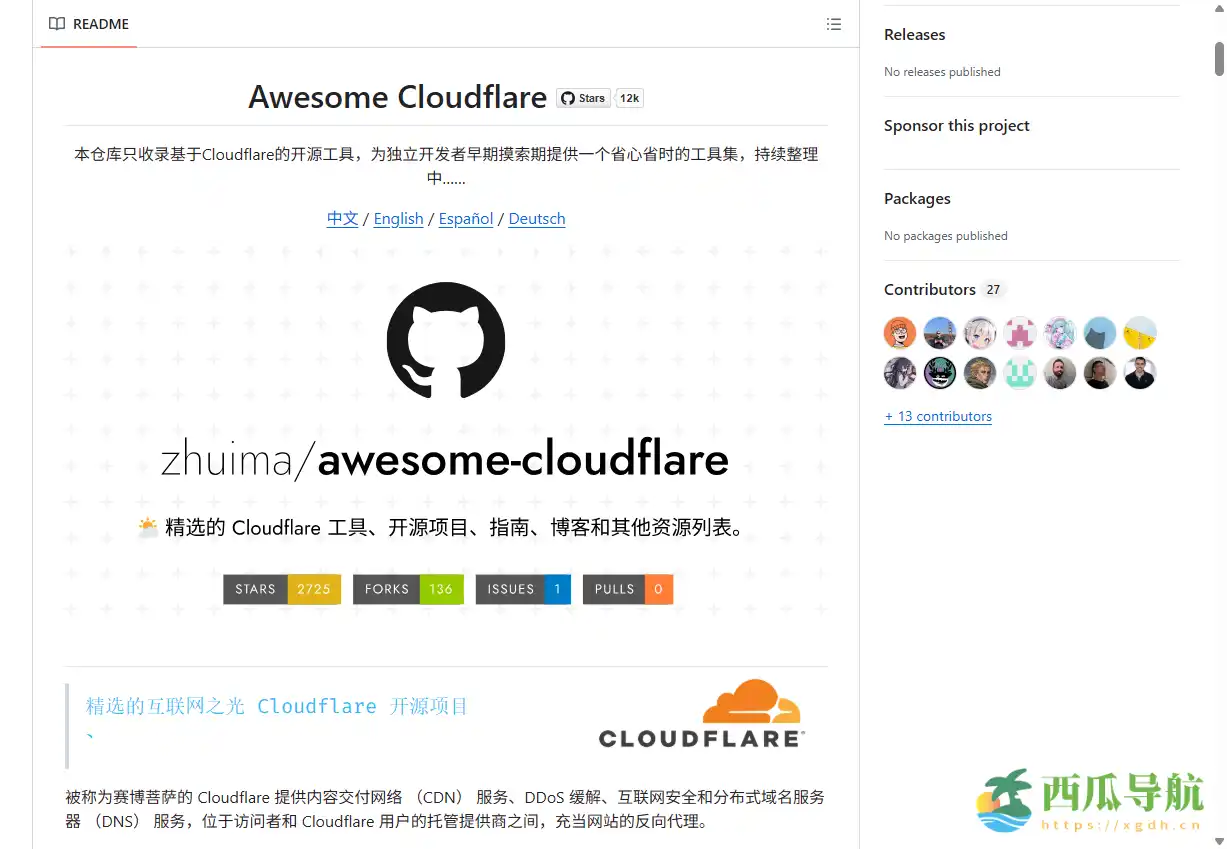
Task: Click the README book icon
Action: coord(57,24)
